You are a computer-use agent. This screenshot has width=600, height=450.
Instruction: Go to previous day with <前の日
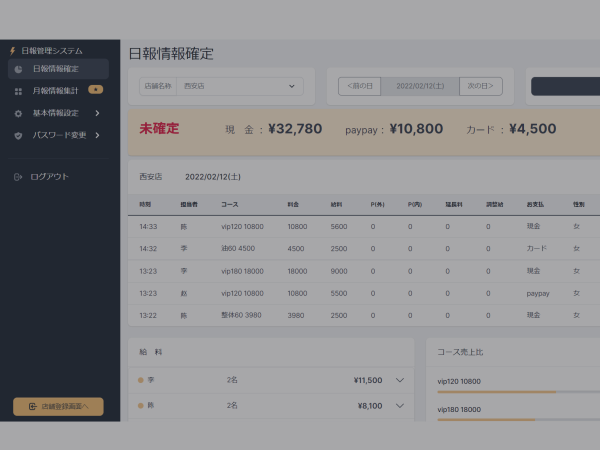(359, 86)
